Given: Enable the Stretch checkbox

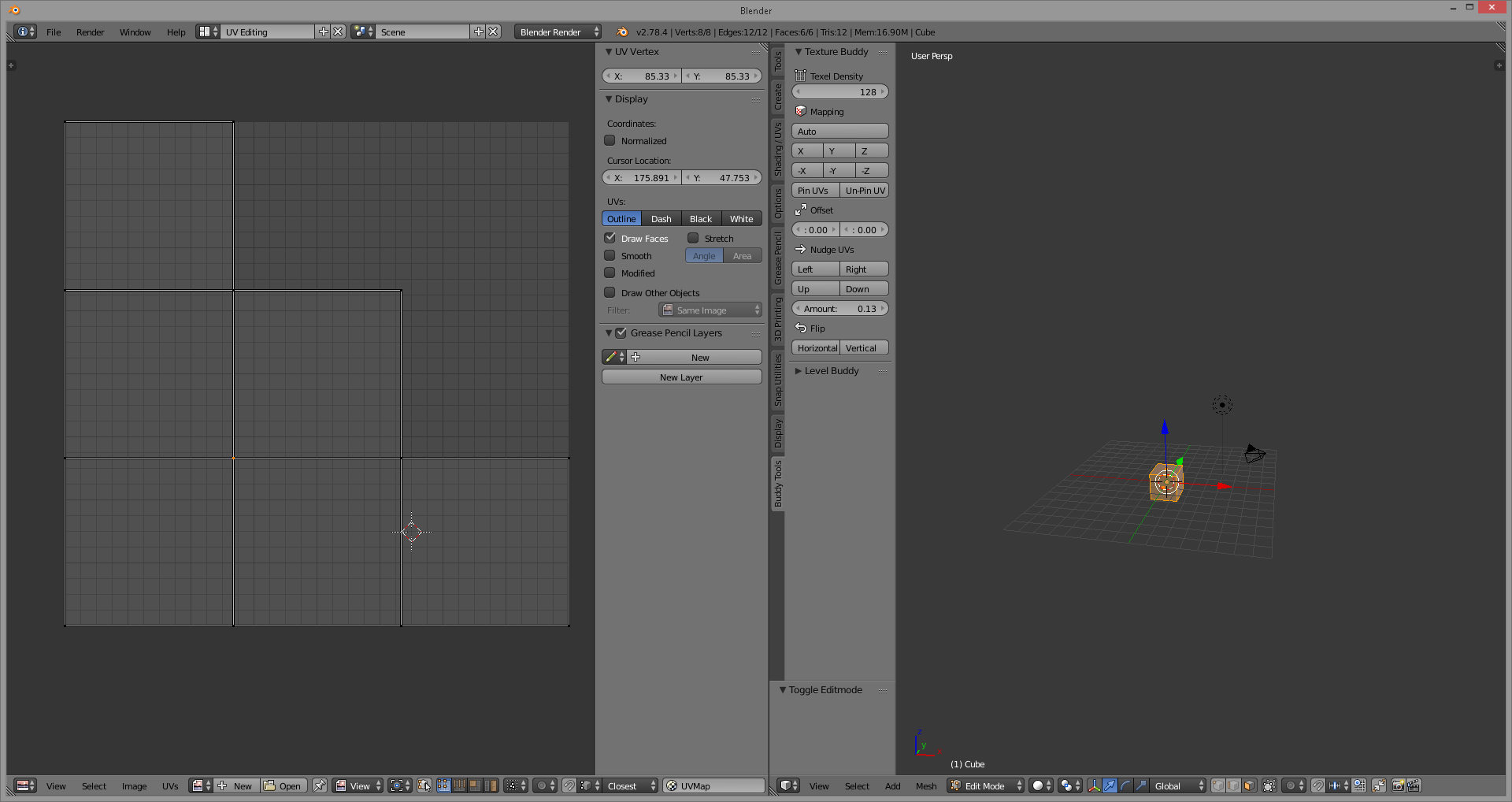Looking at the screenshot, I should [693, 238].
